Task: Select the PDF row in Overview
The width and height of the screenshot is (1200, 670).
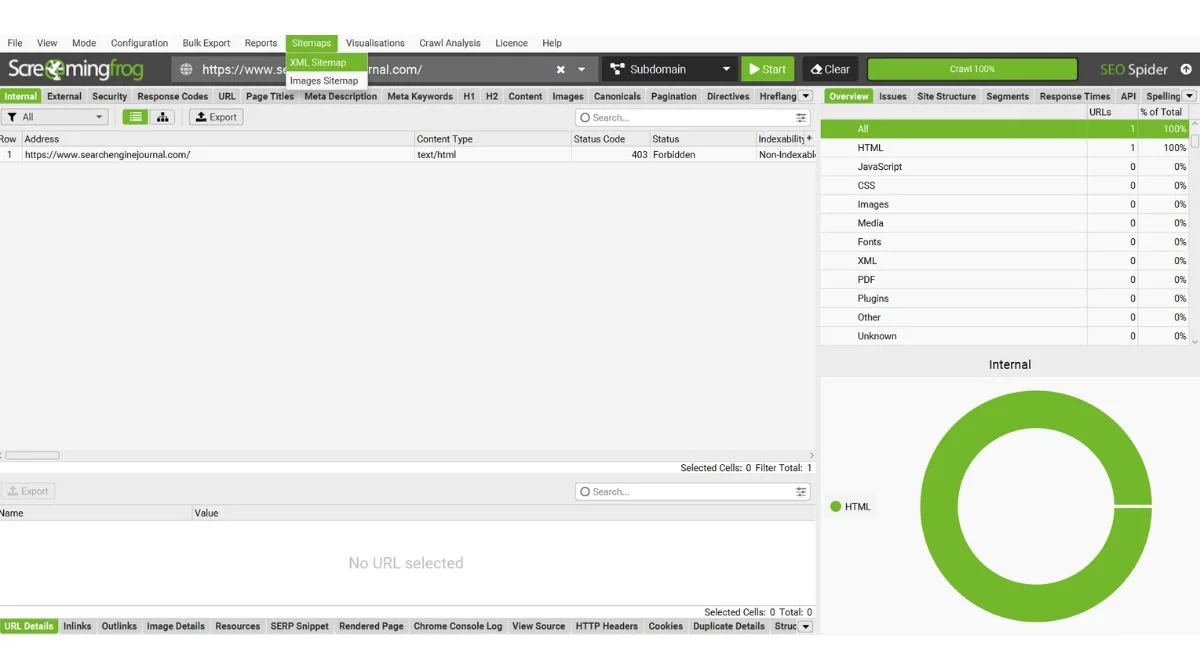Action: 1004,279
